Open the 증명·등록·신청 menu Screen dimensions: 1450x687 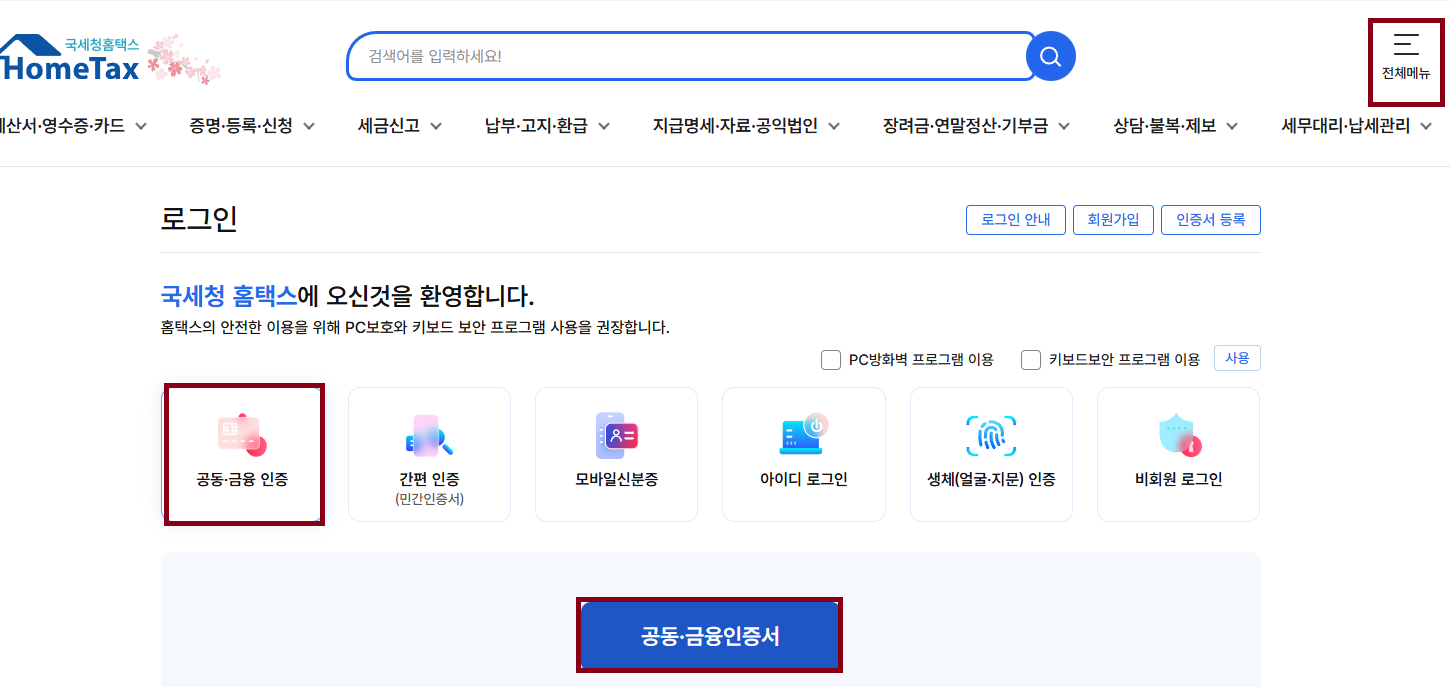239,126
